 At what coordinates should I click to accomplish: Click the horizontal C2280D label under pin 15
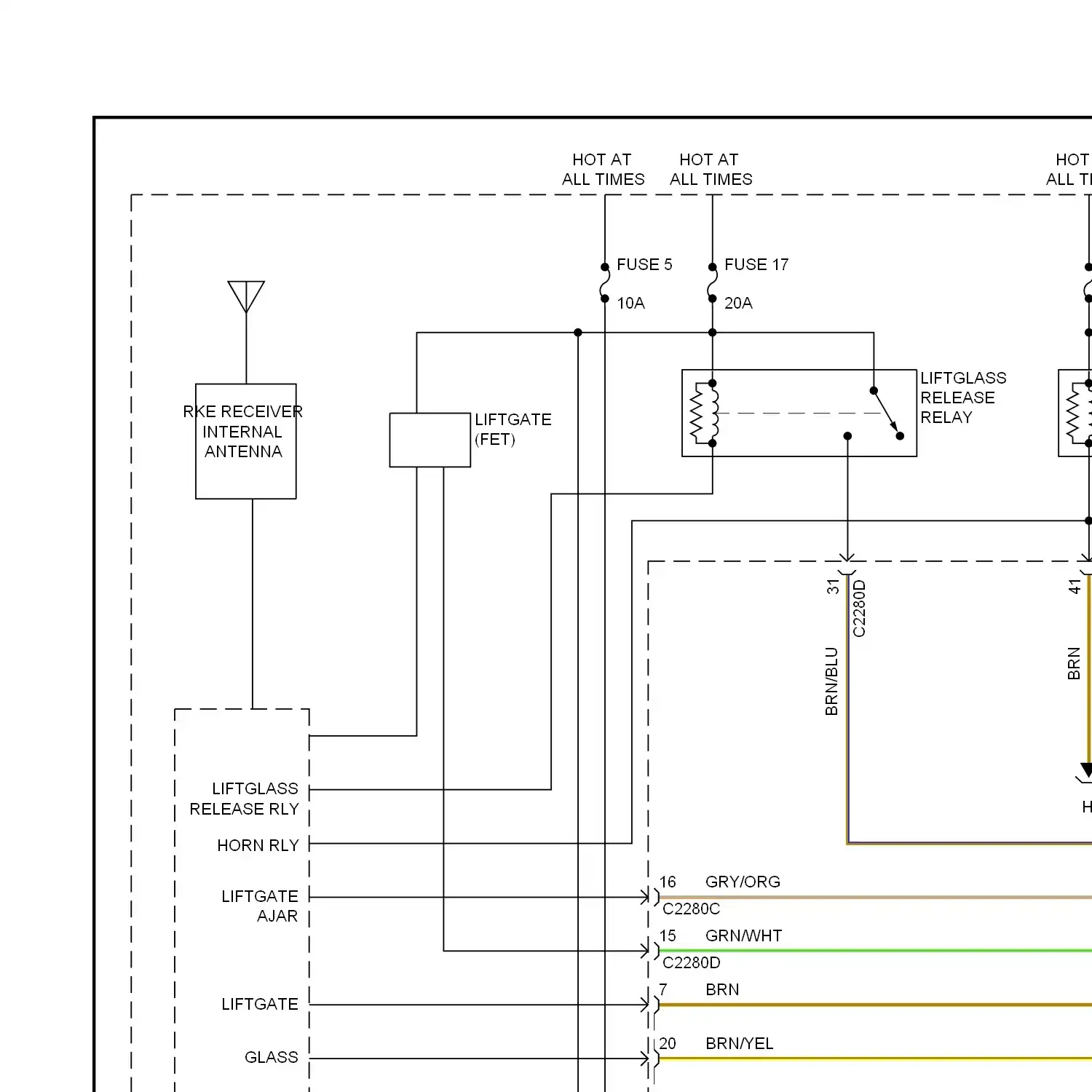point(692,962)
